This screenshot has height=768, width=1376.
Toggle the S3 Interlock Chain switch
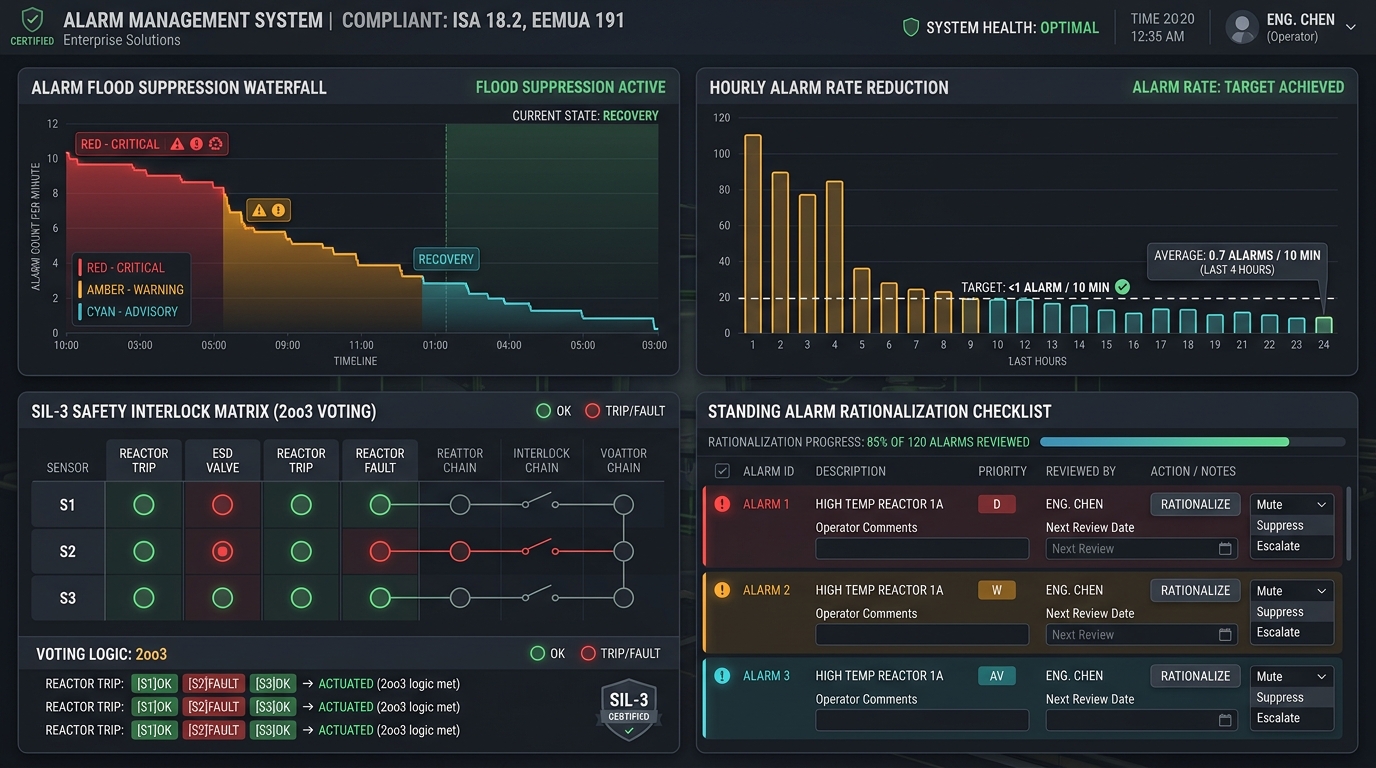point(540,595)
